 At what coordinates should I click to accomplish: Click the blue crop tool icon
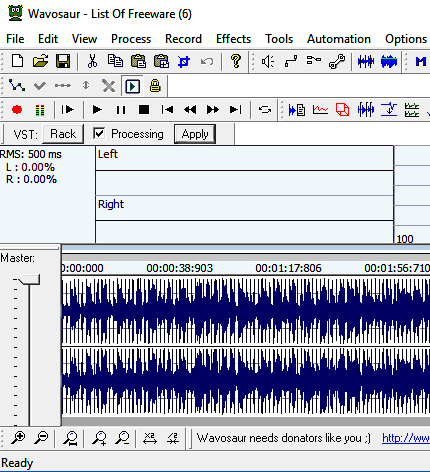coord(184,61)
